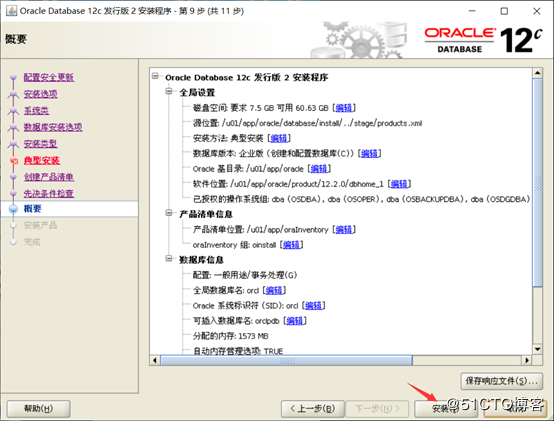The image size is (554, 421).
Task: Edit the 软件位置 dbhome_1 path
Action: point(399,184)
